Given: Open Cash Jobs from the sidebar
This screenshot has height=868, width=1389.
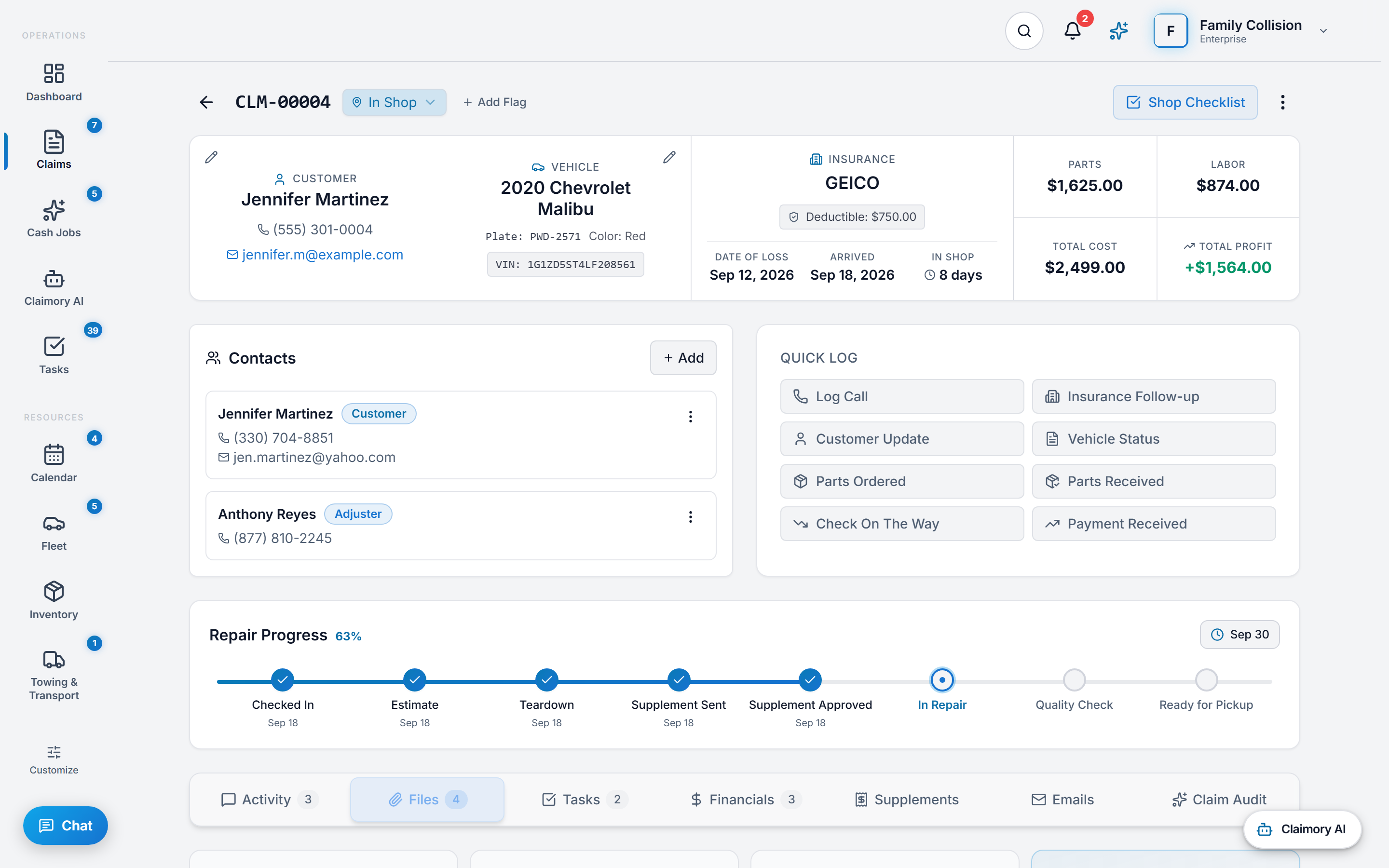Looking at the screenshot, I should (x=54, y=218).
